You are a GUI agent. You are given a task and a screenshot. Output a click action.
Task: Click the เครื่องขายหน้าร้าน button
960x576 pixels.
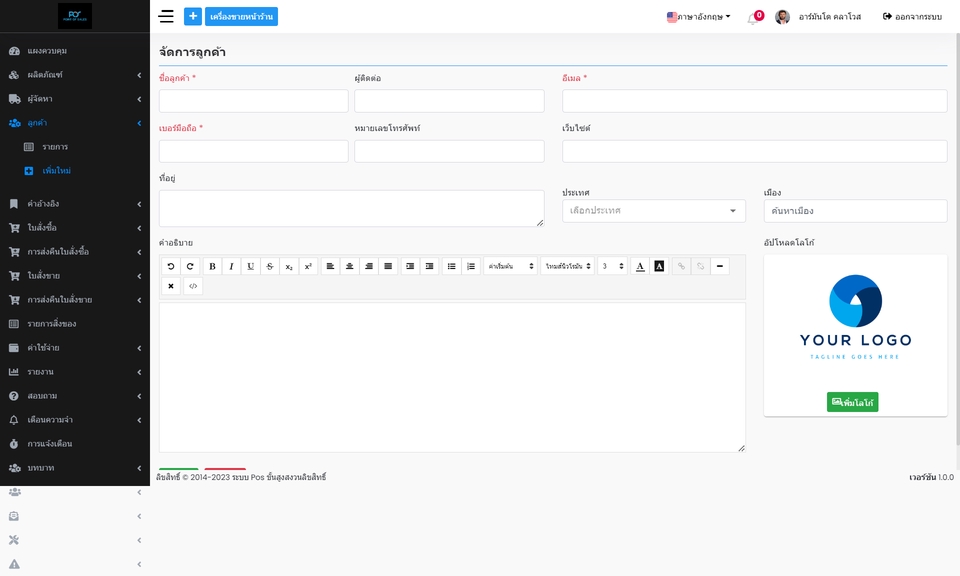(241, 17)
